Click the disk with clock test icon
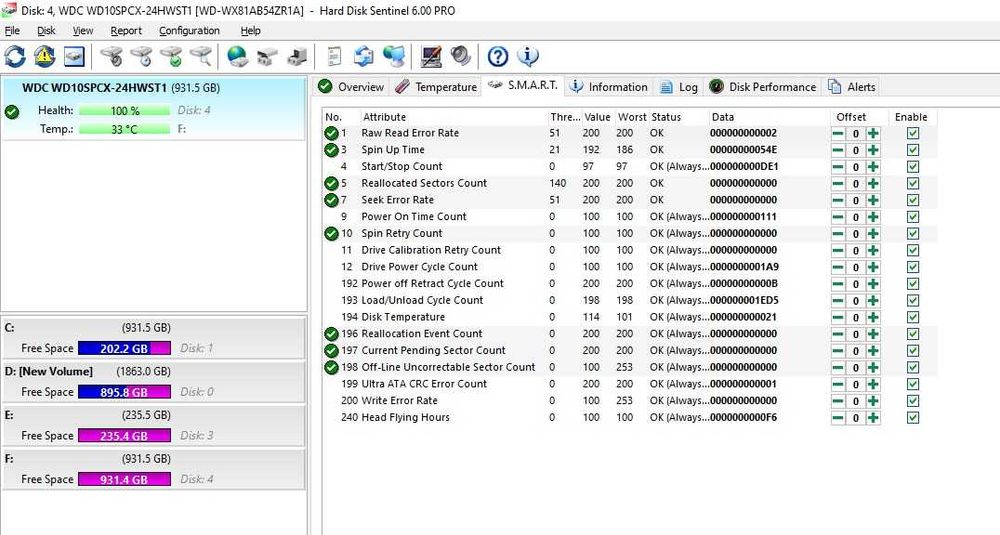 [141, 56]
